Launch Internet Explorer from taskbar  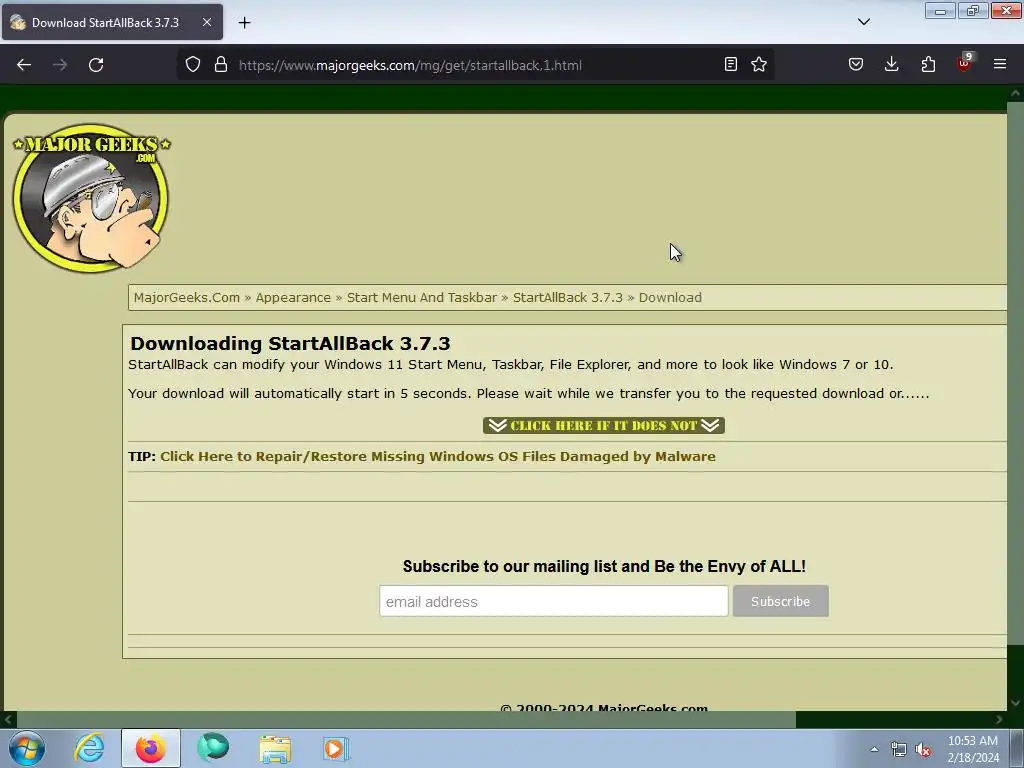pos(89,748)
